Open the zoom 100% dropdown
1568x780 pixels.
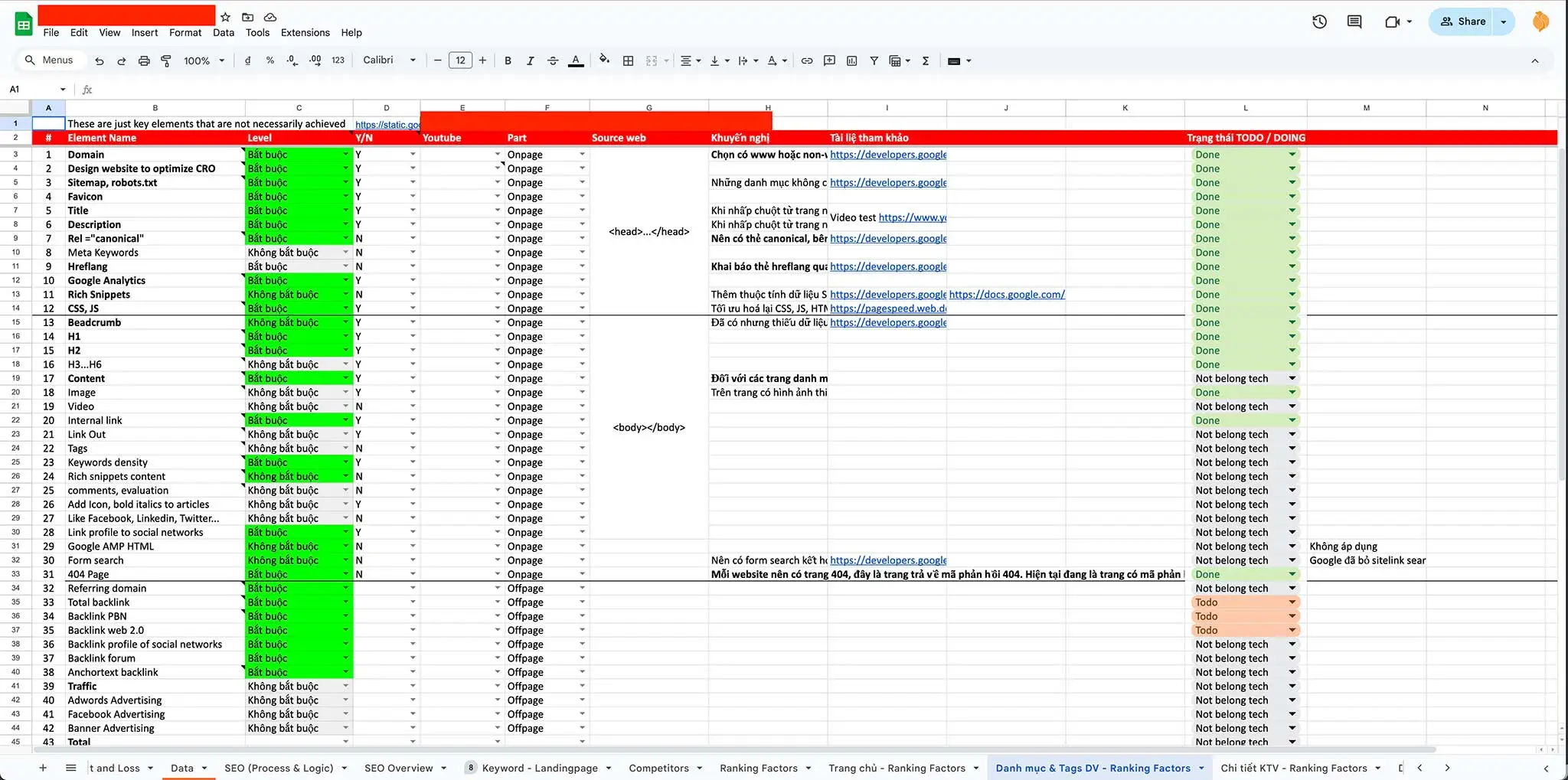pyautogui.click(x=204, y=60)
